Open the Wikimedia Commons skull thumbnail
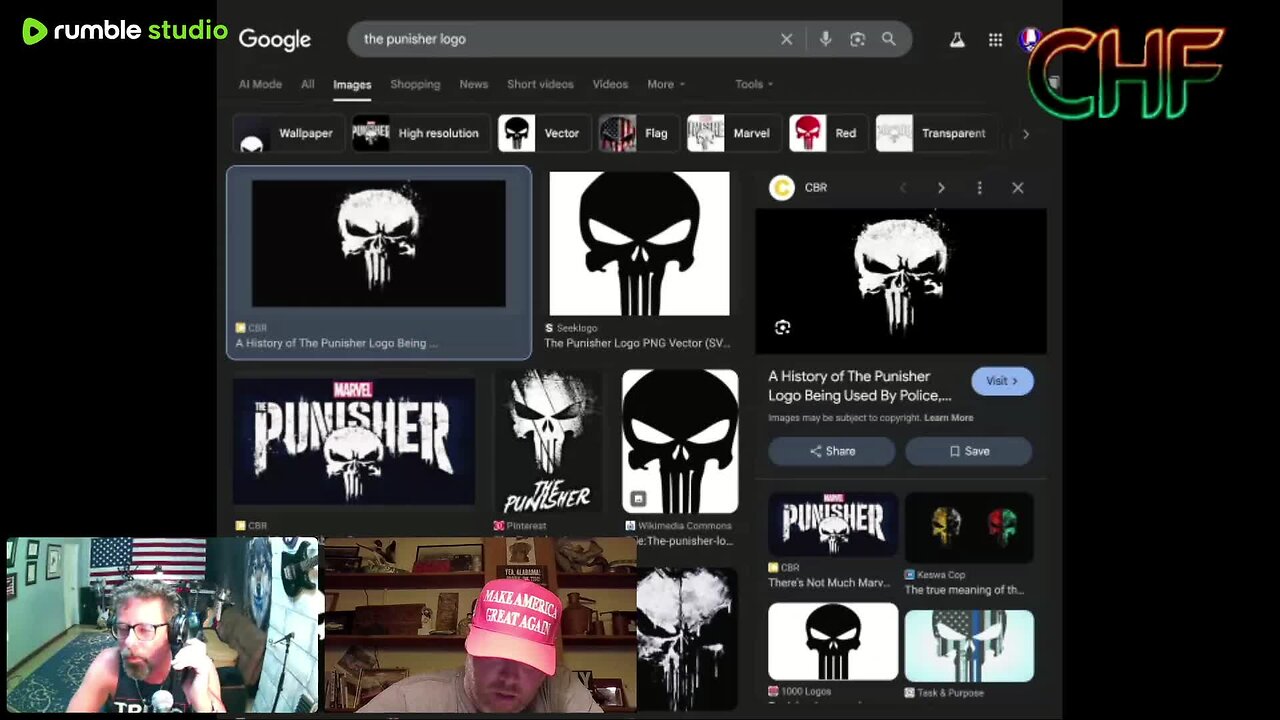This screenshot has height=720, width=1280. click(x=680, y=441)
